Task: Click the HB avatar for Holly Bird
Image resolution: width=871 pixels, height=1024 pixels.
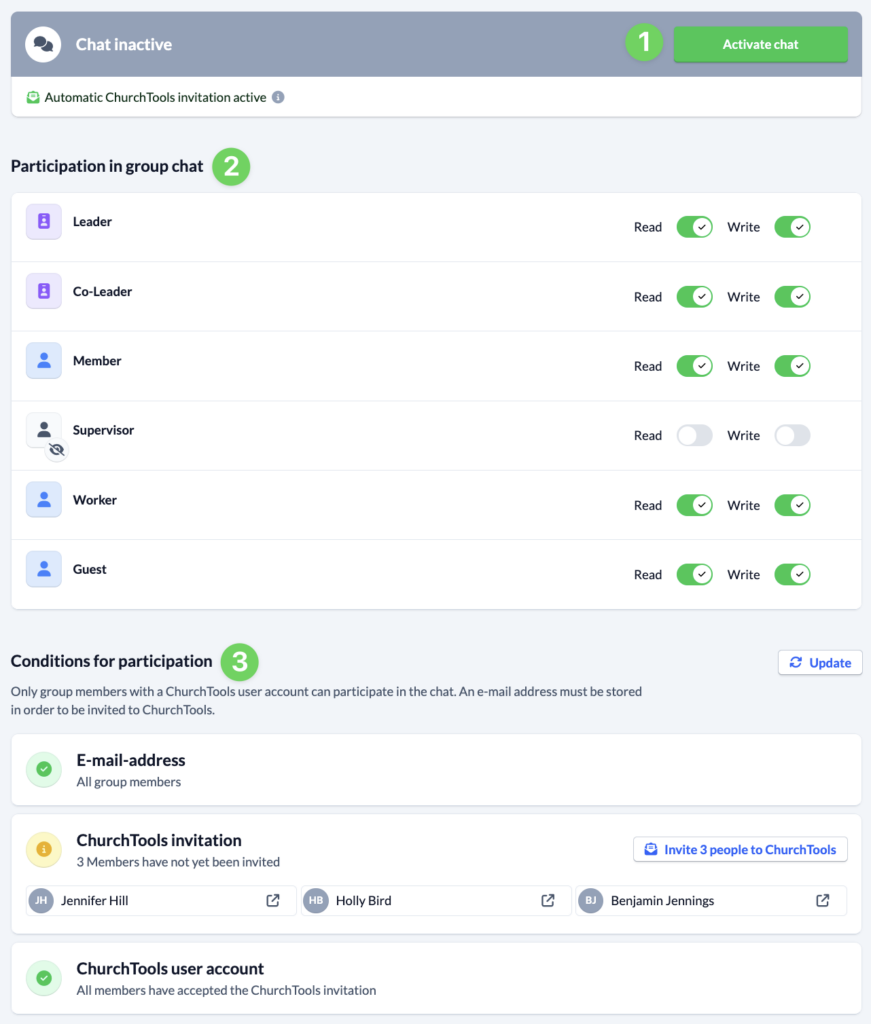Action: 315,900
